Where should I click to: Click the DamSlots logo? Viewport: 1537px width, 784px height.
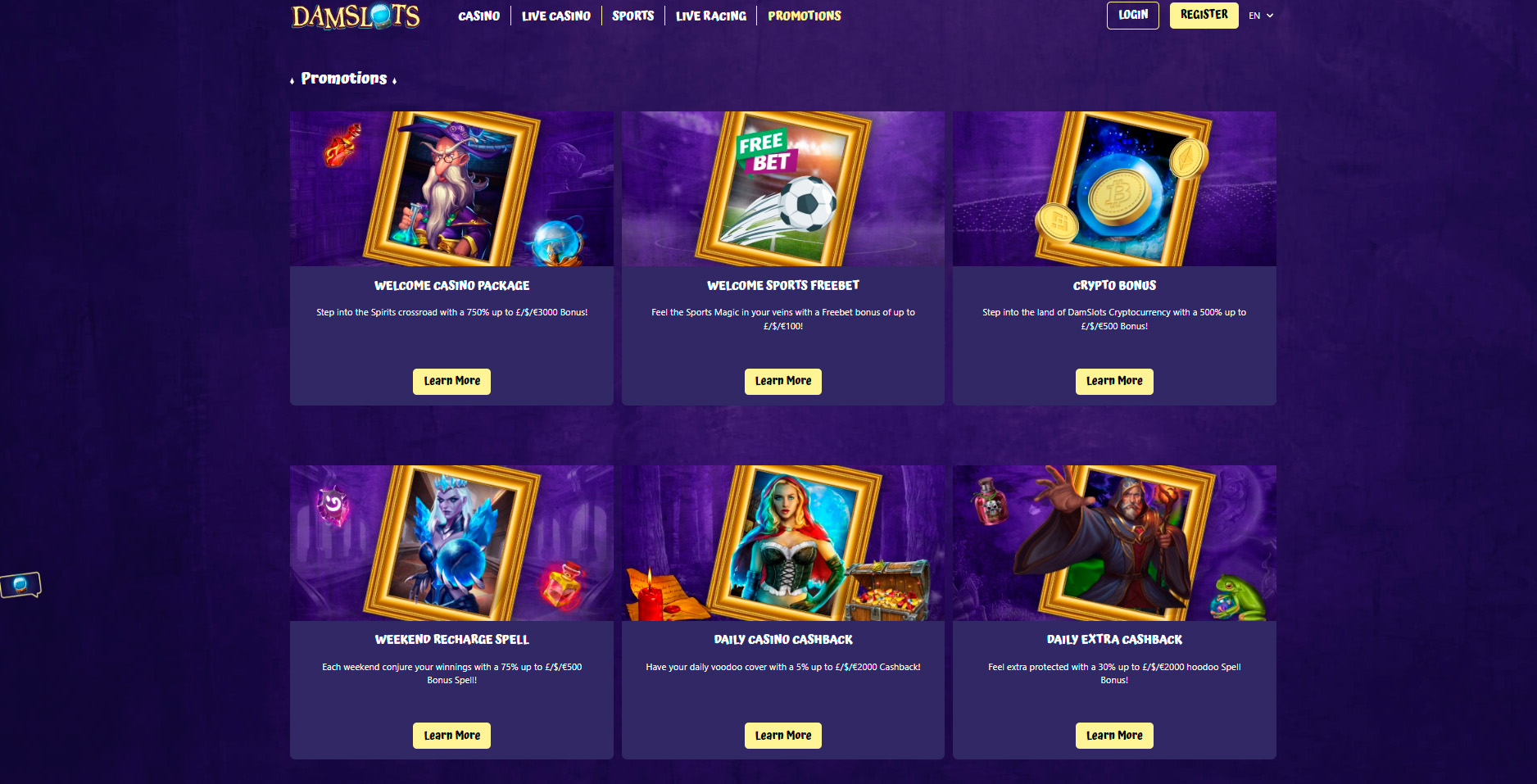[x=356, y=16]
